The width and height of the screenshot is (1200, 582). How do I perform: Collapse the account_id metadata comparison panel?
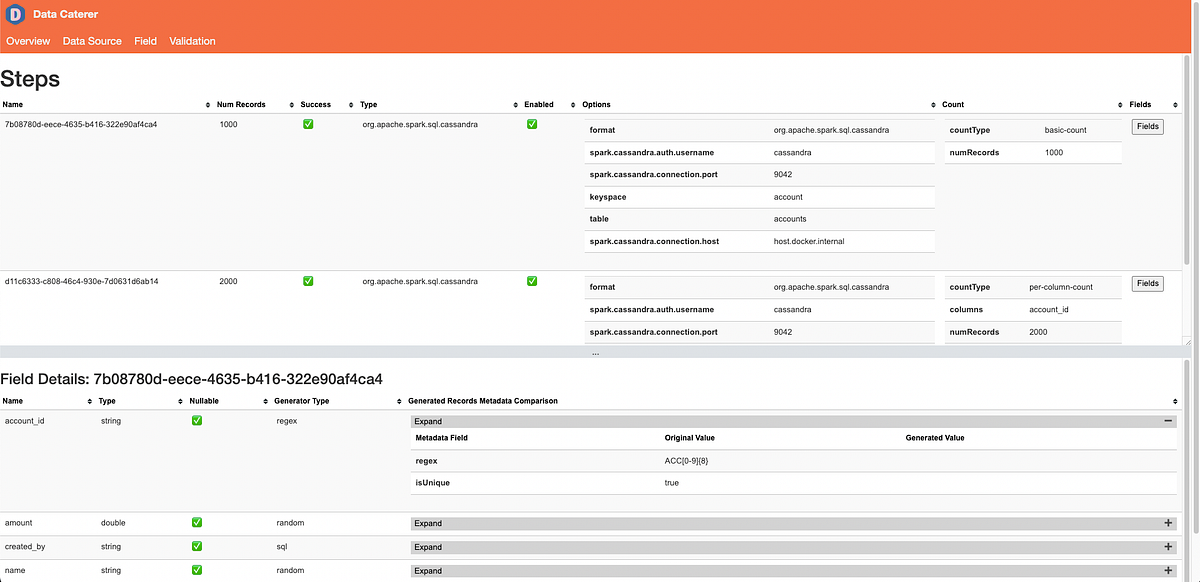(1167, 421)
